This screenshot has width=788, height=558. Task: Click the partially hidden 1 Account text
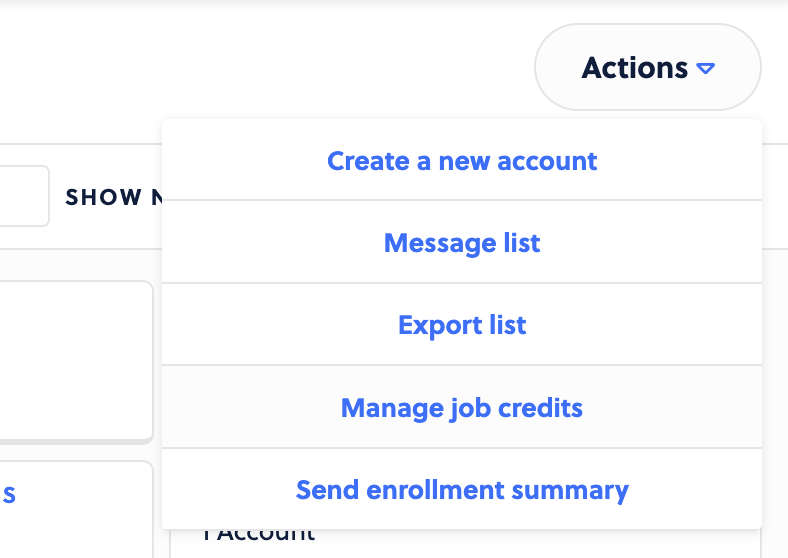[259, 535]
